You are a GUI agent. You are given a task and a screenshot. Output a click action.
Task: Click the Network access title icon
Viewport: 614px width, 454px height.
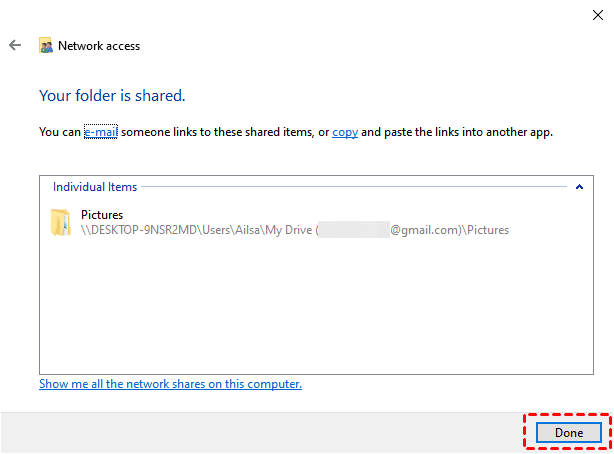coord(46,46)
